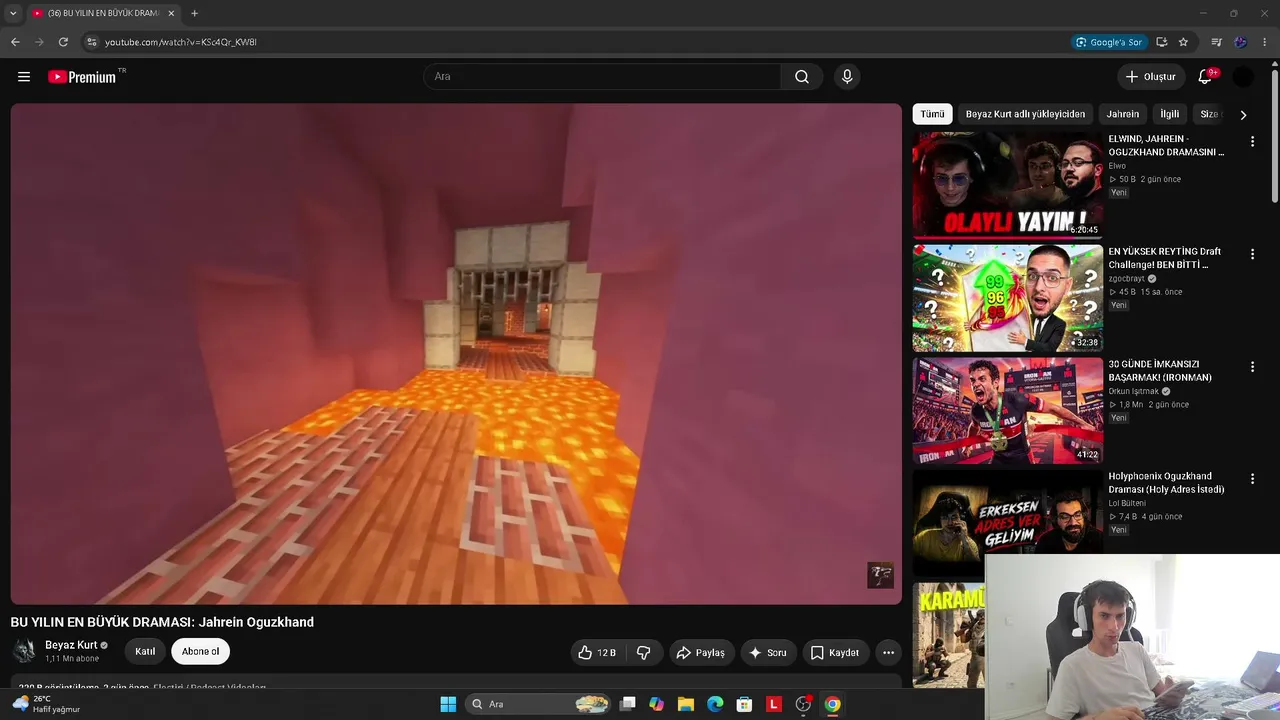Open the Windows Start menu
Viewport: 1280px width, 720px height.
[x=448, y=704]
